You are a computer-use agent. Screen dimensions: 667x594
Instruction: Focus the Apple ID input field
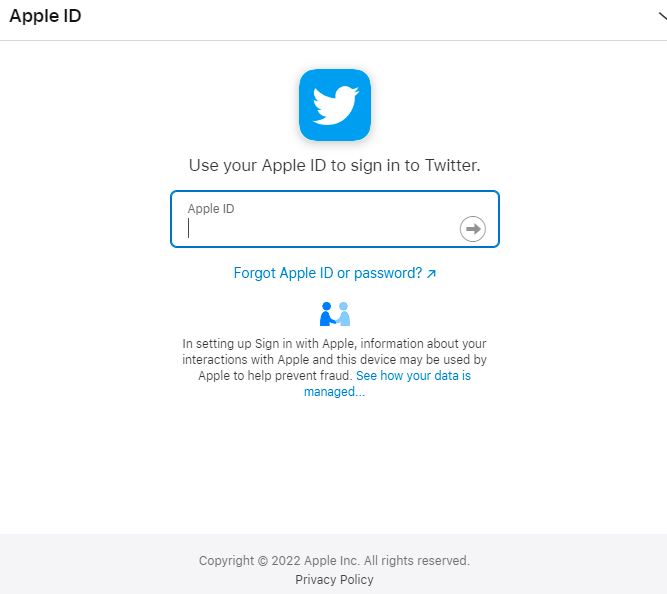tap(335, 219)
